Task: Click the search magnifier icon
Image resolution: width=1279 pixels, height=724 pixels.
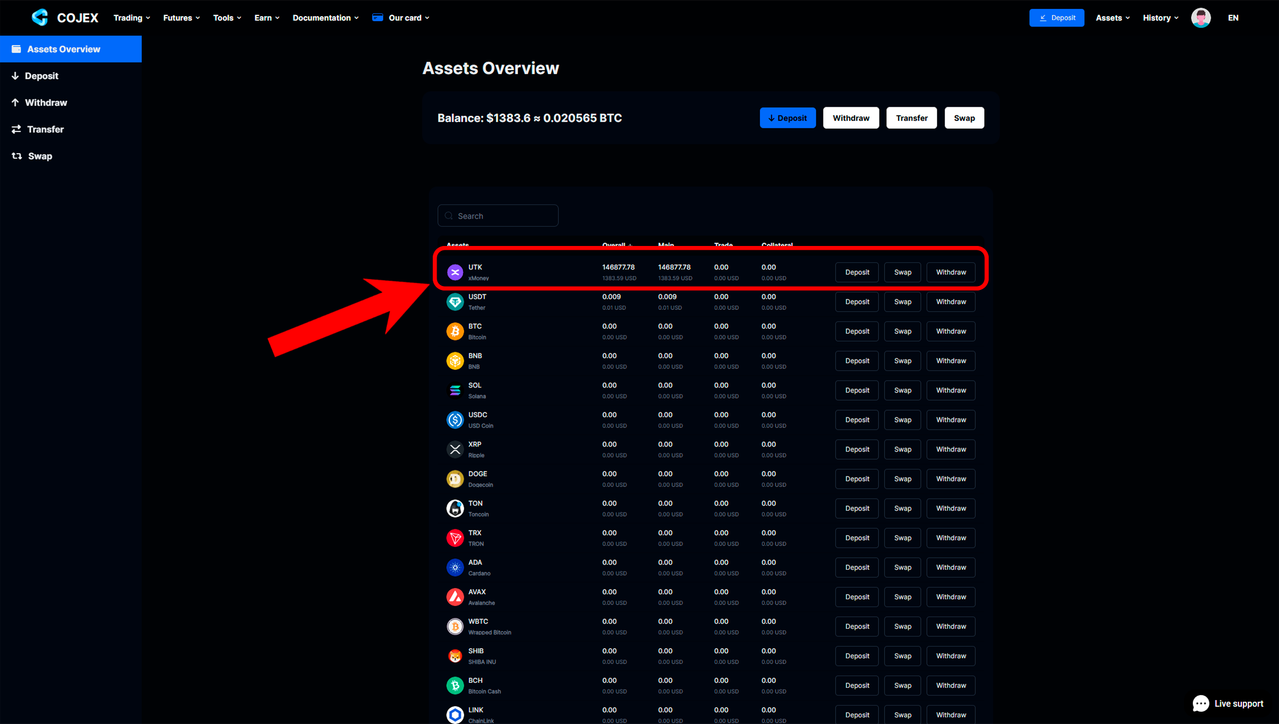Action: [449, 216]
